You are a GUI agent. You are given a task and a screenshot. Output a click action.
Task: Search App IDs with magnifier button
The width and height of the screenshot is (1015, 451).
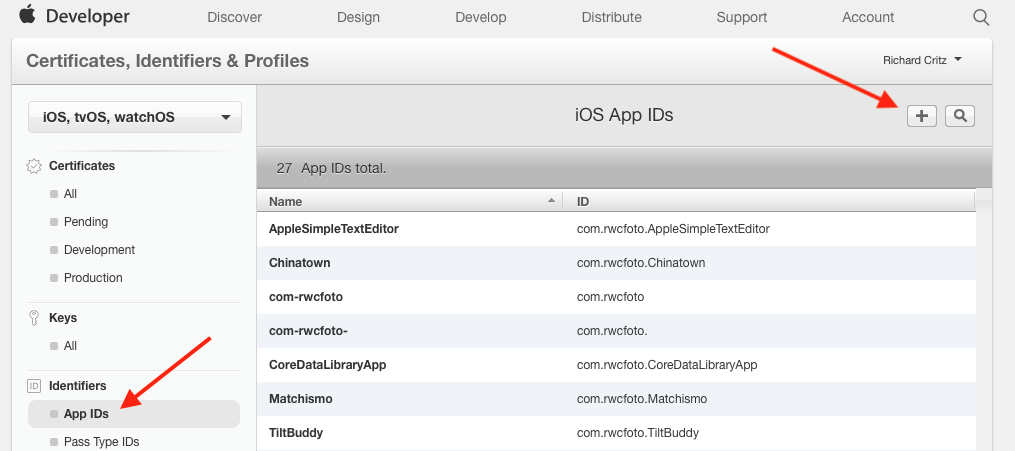pos(960,116)
